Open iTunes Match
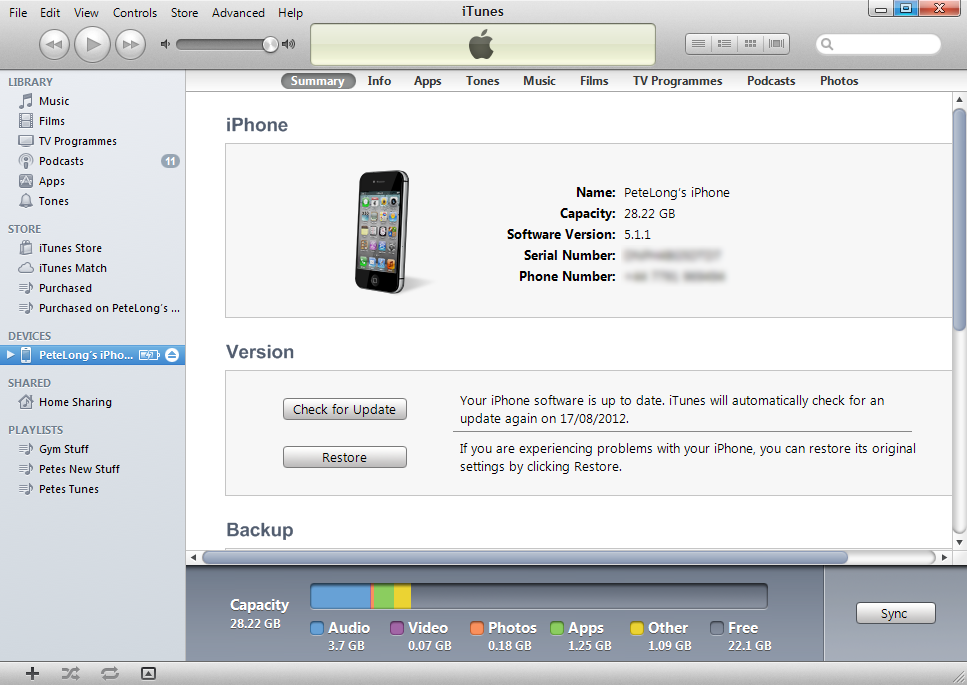The width and height of the screenshot is (967, 685). coord(93,268)
